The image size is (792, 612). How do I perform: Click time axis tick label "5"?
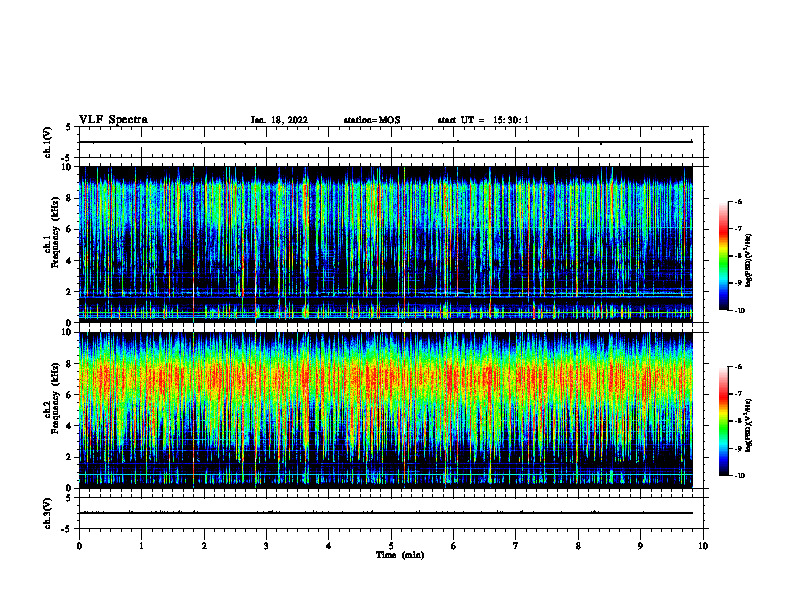[391, 546]
